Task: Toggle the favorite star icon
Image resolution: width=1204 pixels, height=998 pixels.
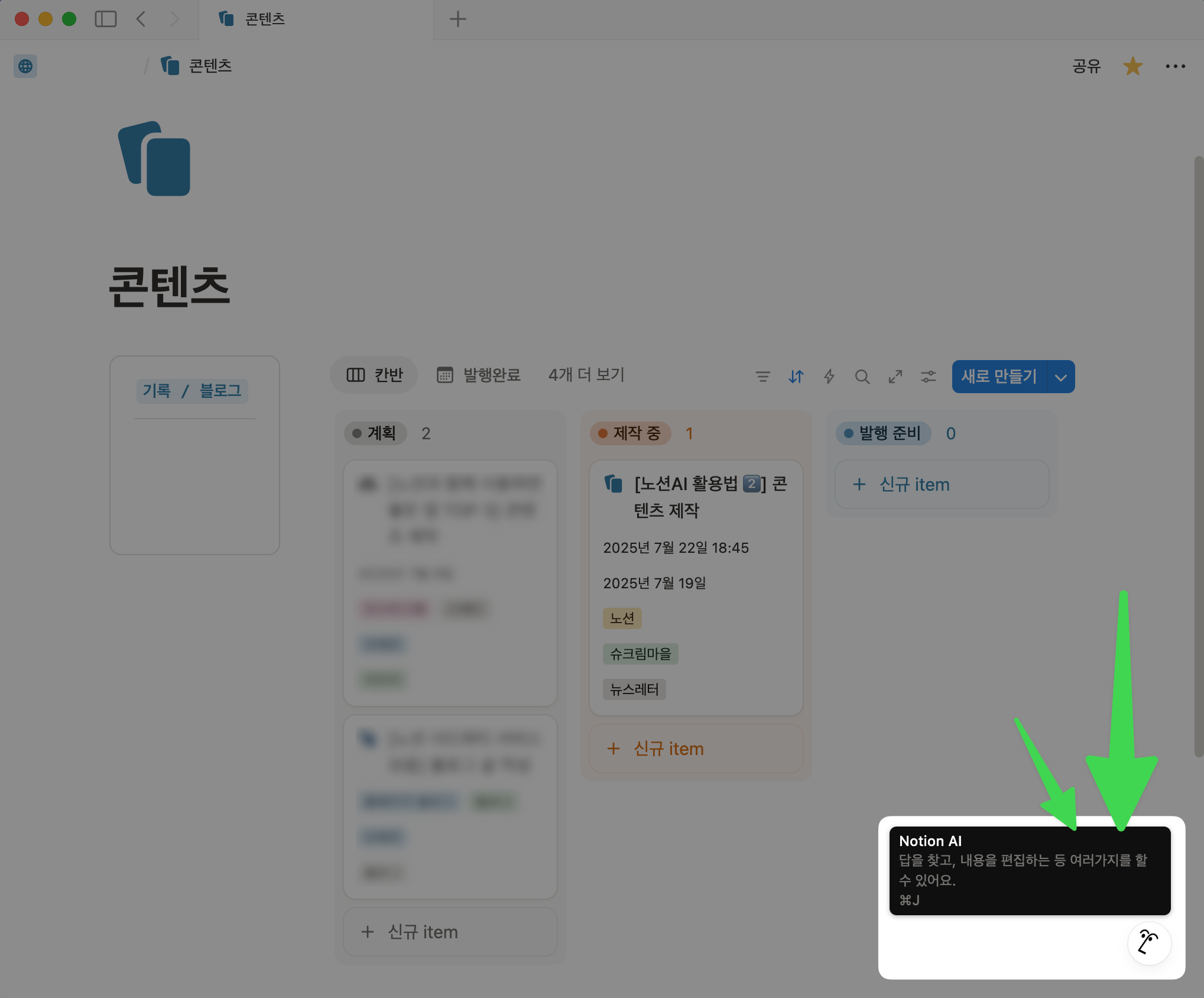Action: [x=1132, y=66]
